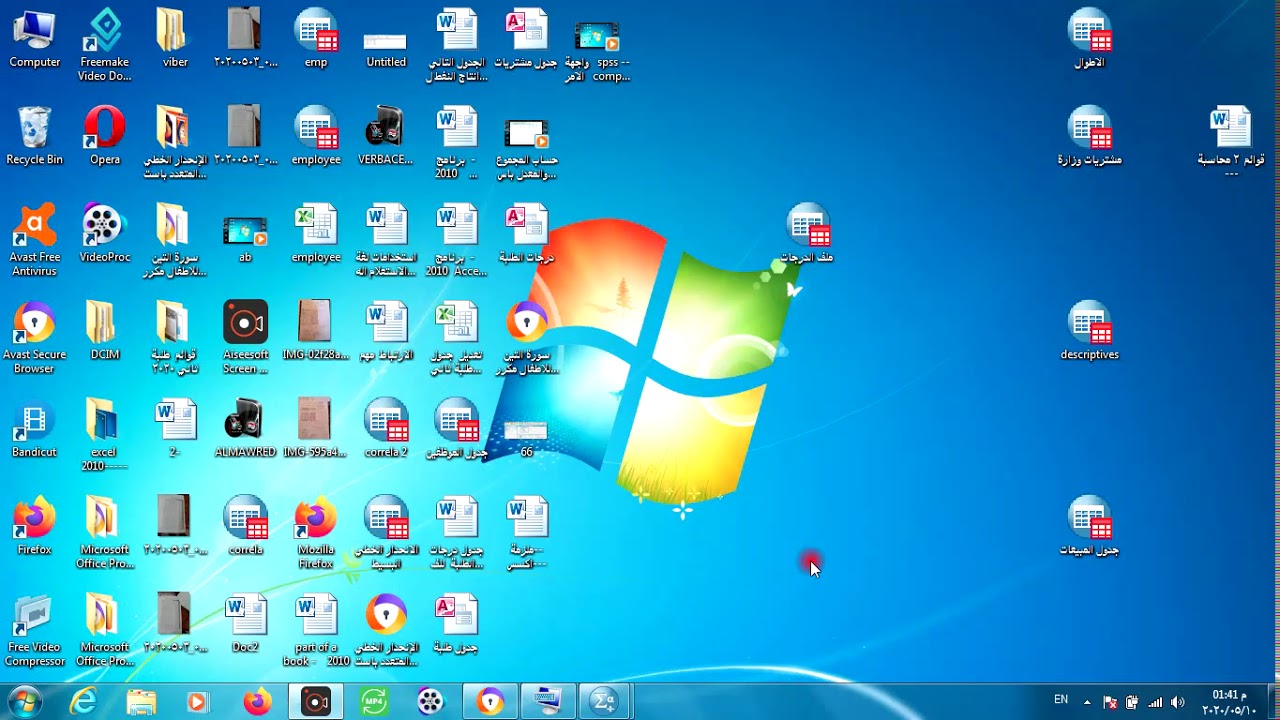Select the الاطوال data file icon

(1090, 38)
